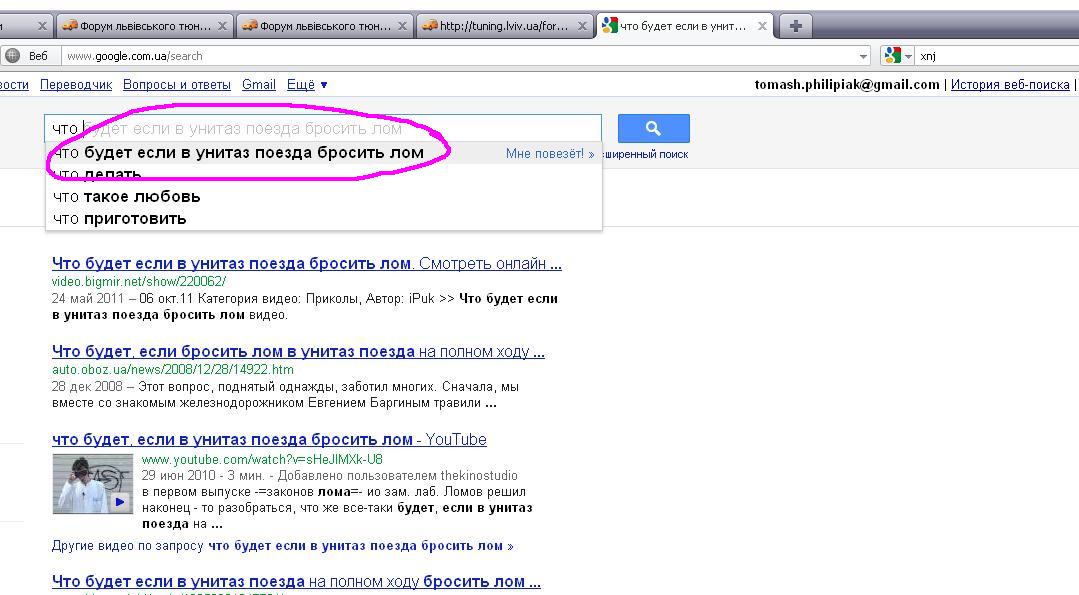Open the result ending "на полном ходу бросить лом ..."
1079x595 pixels.
[x=297, y=582]
